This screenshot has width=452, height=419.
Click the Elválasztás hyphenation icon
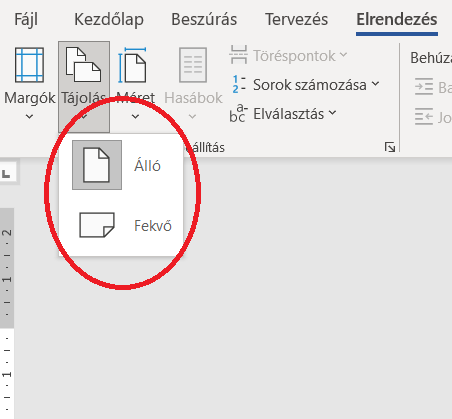(238, 113)
